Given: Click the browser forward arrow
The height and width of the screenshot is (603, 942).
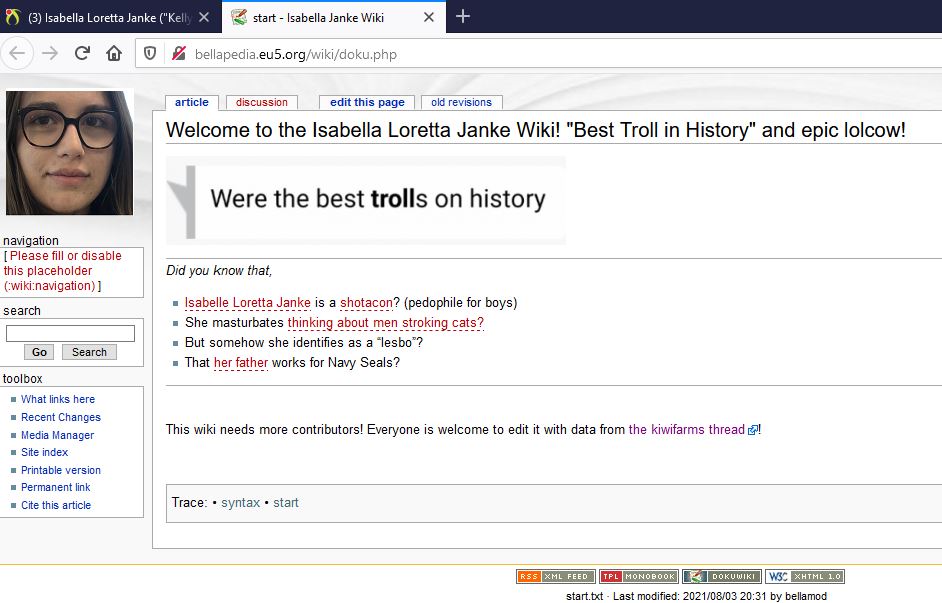Looking at the screenshot, I should [x=50, y=53].
